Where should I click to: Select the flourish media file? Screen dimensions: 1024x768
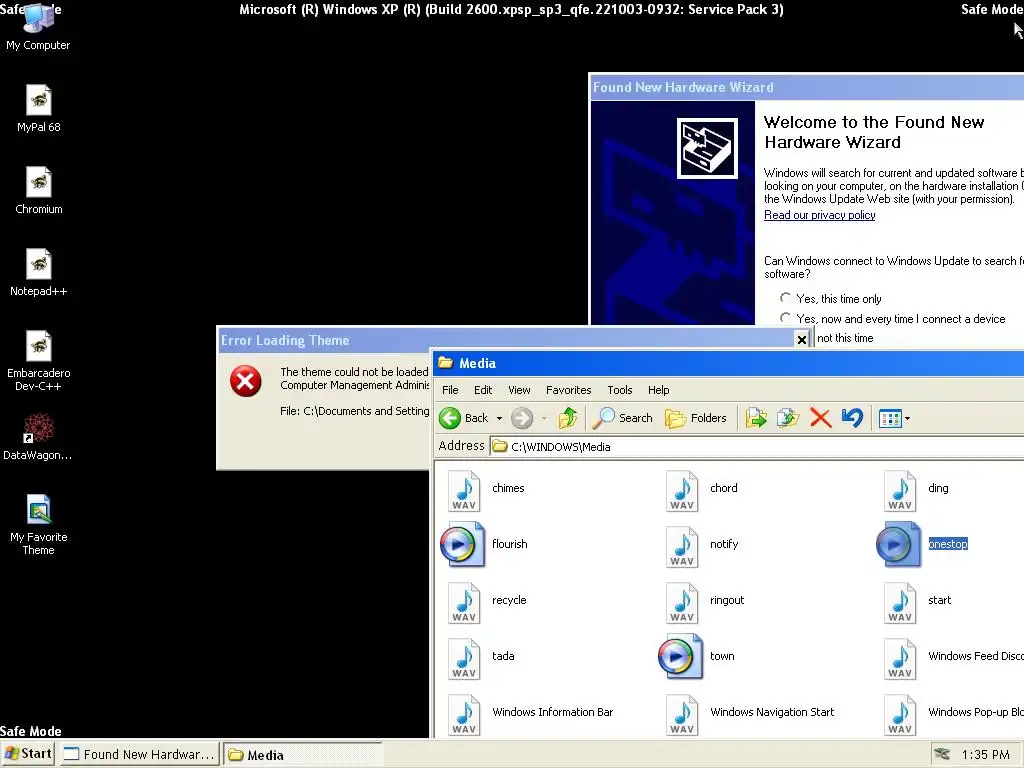coord(484,544)
